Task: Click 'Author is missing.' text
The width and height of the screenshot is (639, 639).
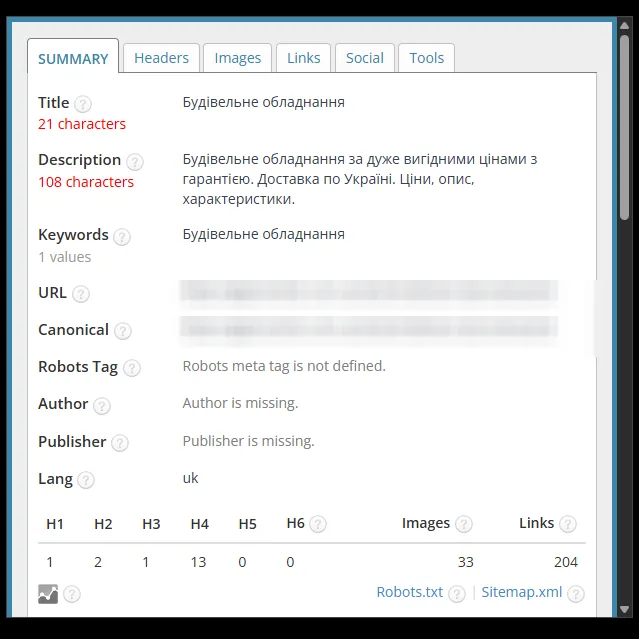Action: coord(240,403)
